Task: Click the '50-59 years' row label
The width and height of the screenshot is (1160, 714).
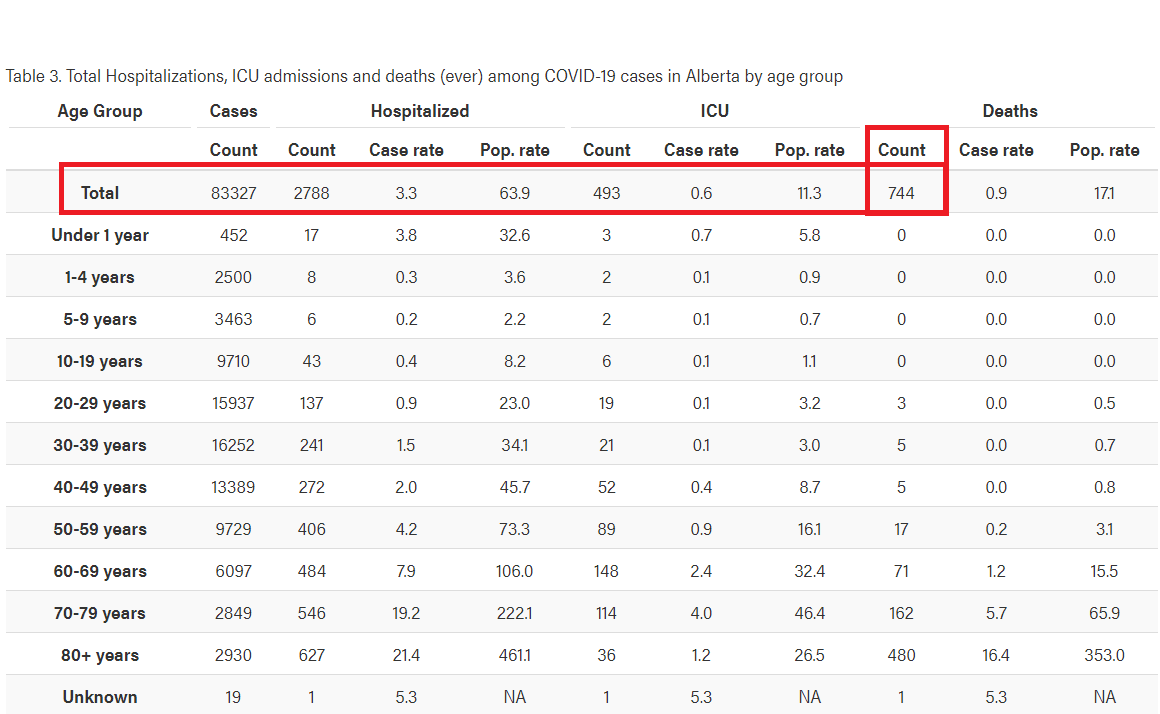Action: coord(100,530)
